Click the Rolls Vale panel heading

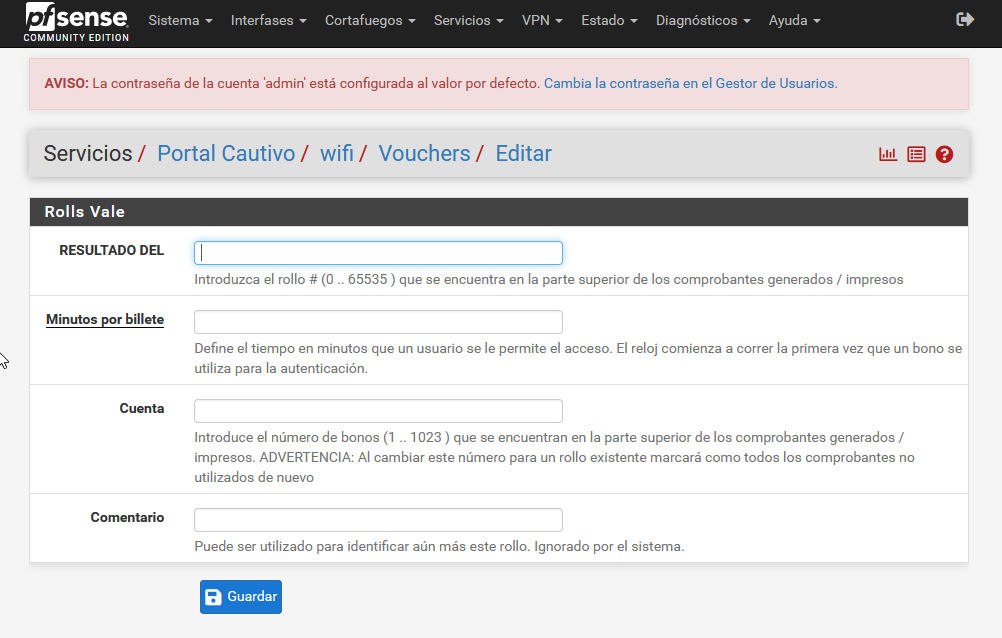498,212
